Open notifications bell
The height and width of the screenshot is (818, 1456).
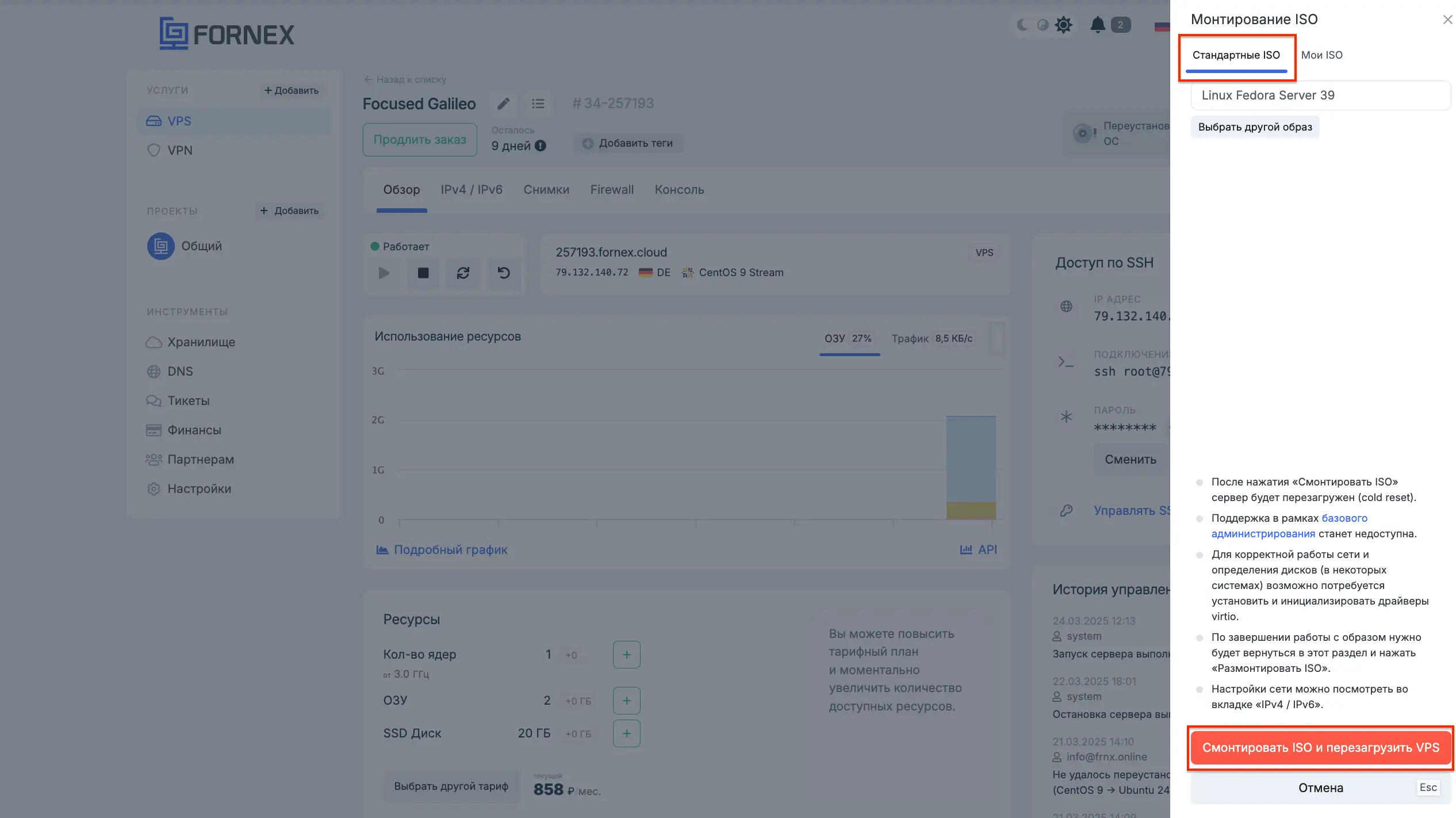coord(1098,25)
